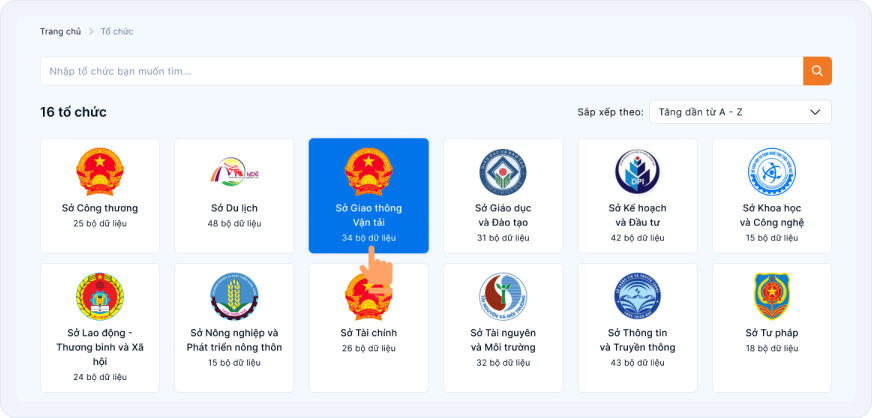Viewport: 872px width, 418px height.
Task: Click '34 bộ dữ liệu' text
Action: (369, 238)
